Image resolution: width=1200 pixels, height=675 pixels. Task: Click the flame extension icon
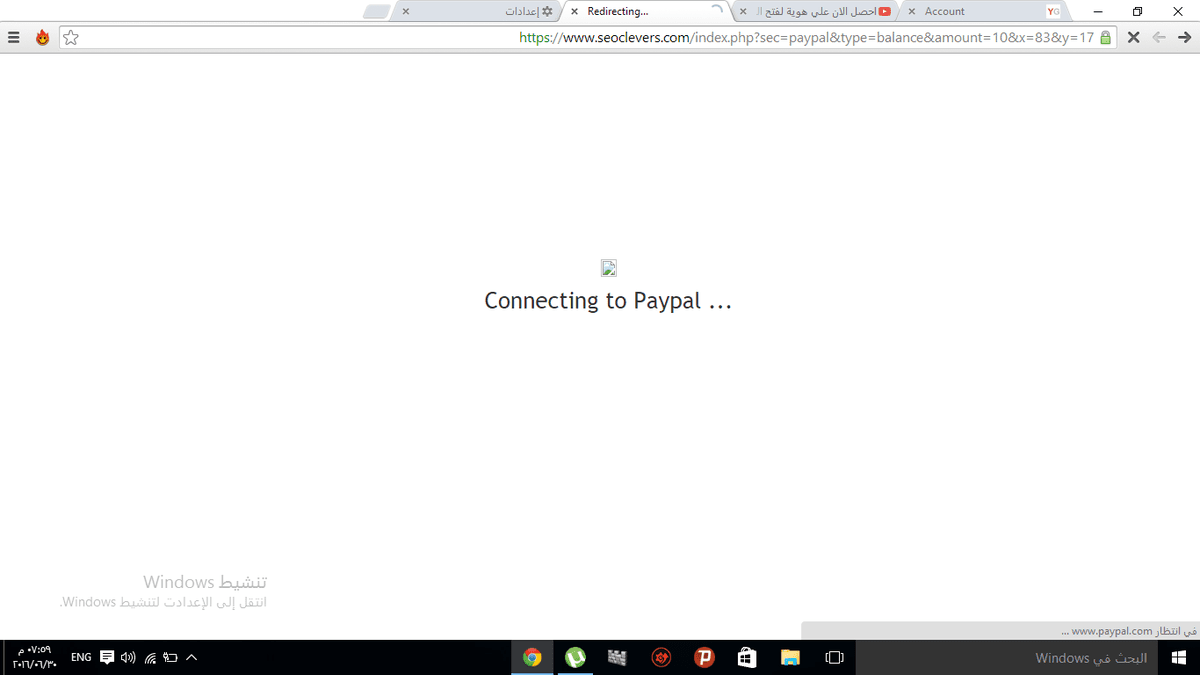pyautogui.click(x=42, y=38)
